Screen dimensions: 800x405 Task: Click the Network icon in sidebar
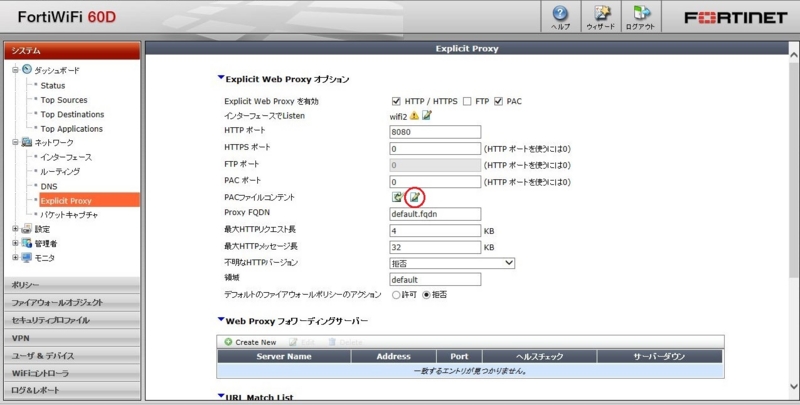tap(27, 142)
